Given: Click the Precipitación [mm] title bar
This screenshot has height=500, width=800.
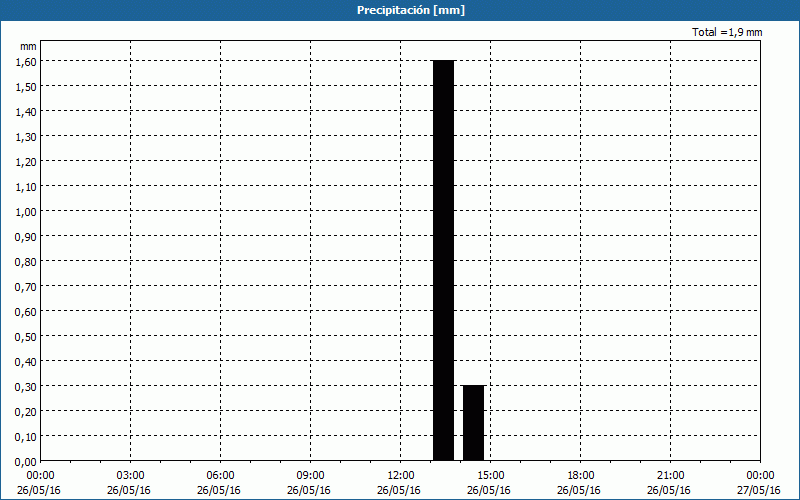Looking at the screenshot, I should click(400, 10).
